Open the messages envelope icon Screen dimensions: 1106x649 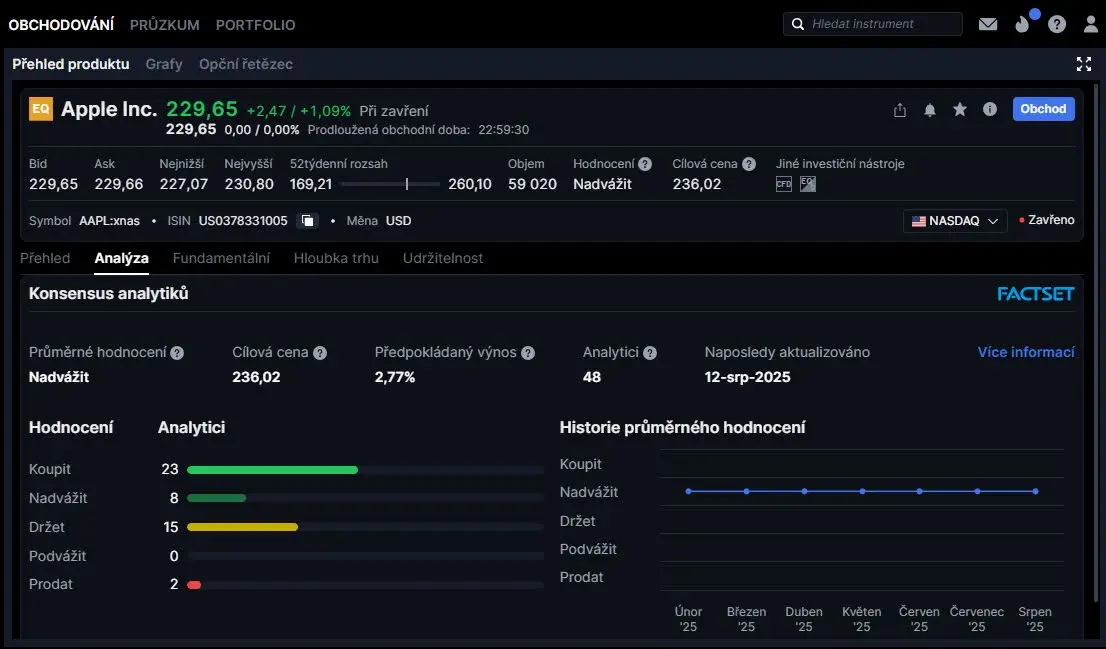click(x=988, y=24)
